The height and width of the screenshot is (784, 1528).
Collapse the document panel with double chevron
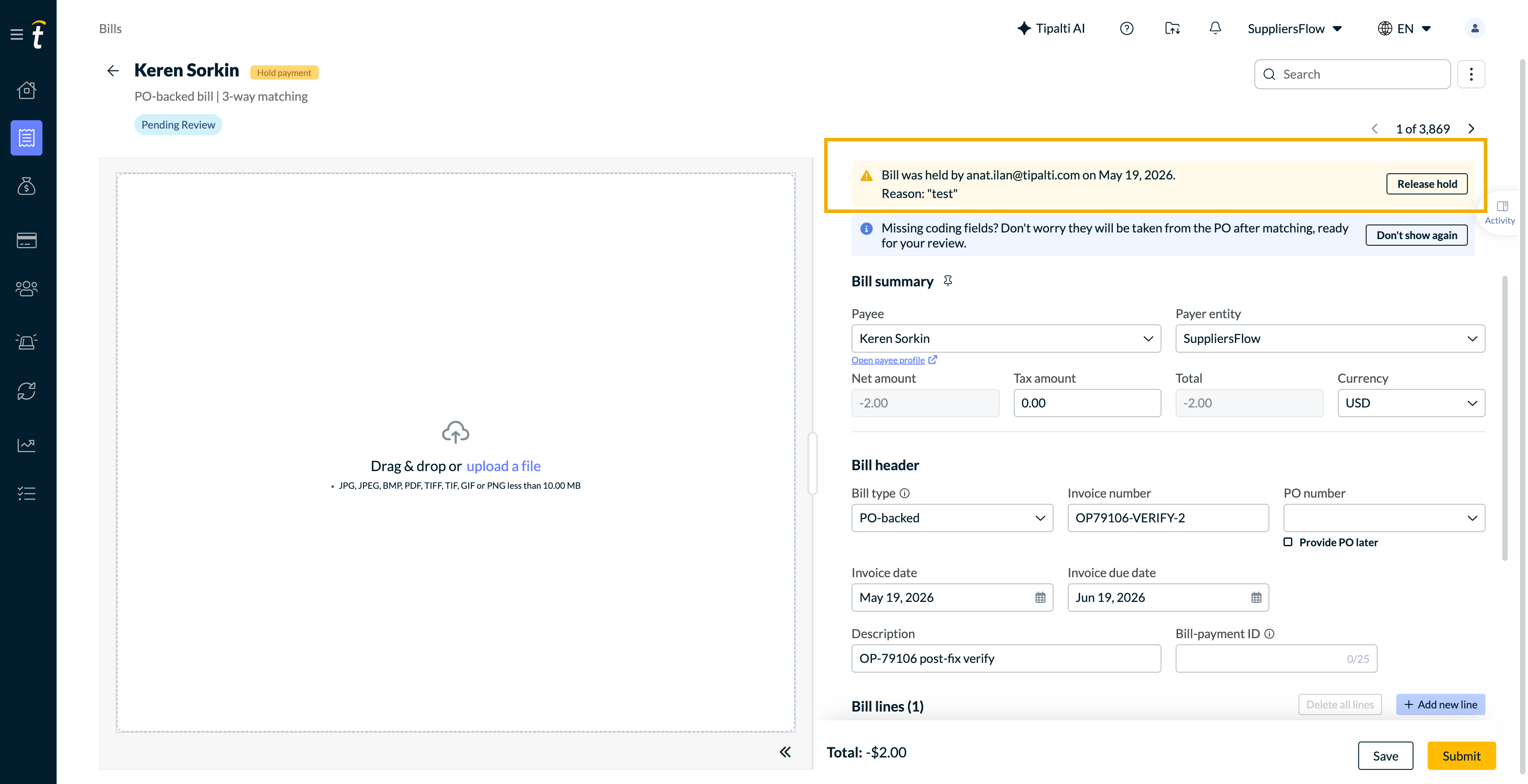pos(785,752)
